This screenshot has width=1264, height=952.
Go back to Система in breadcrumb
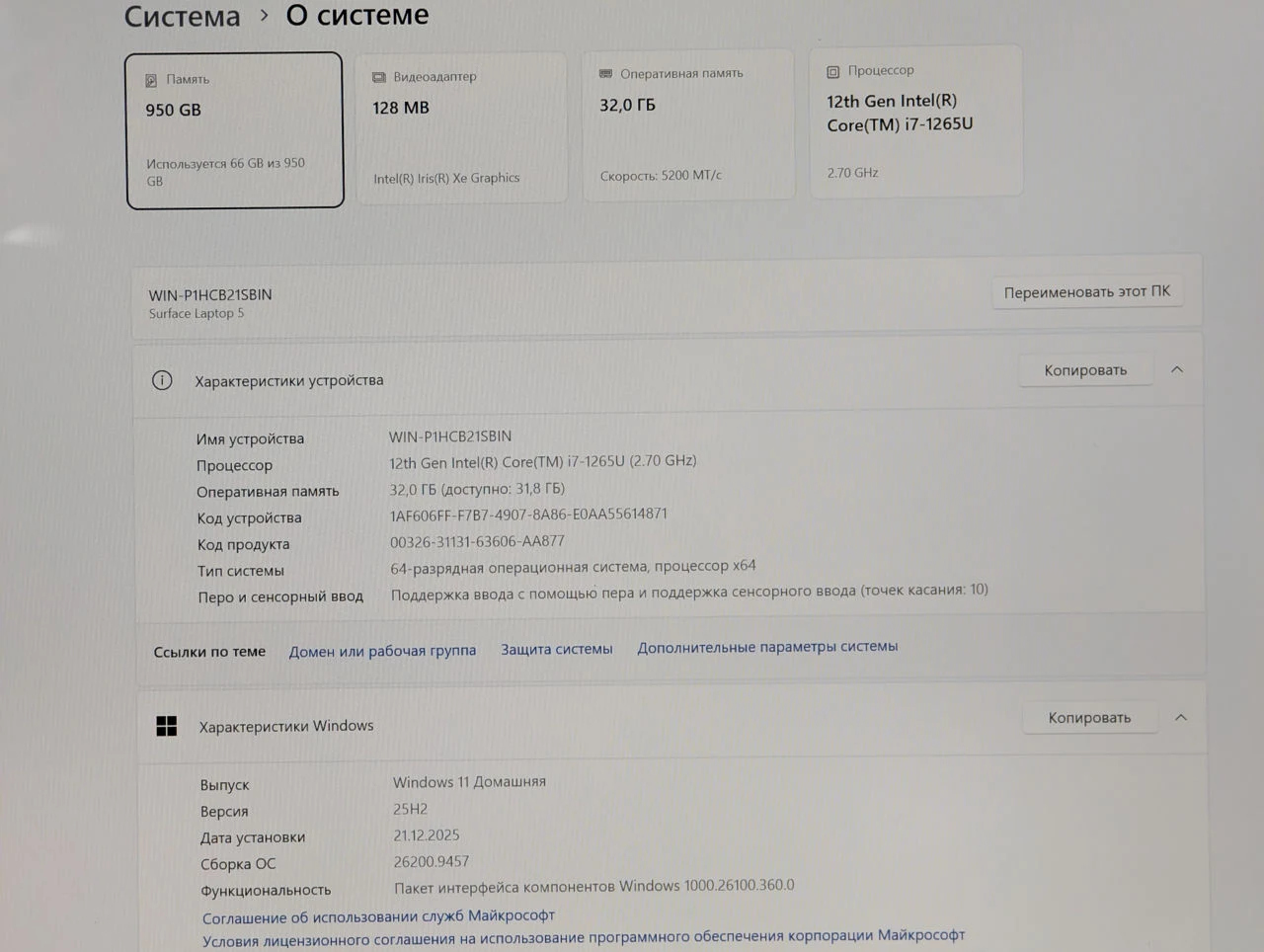(183, 17)
